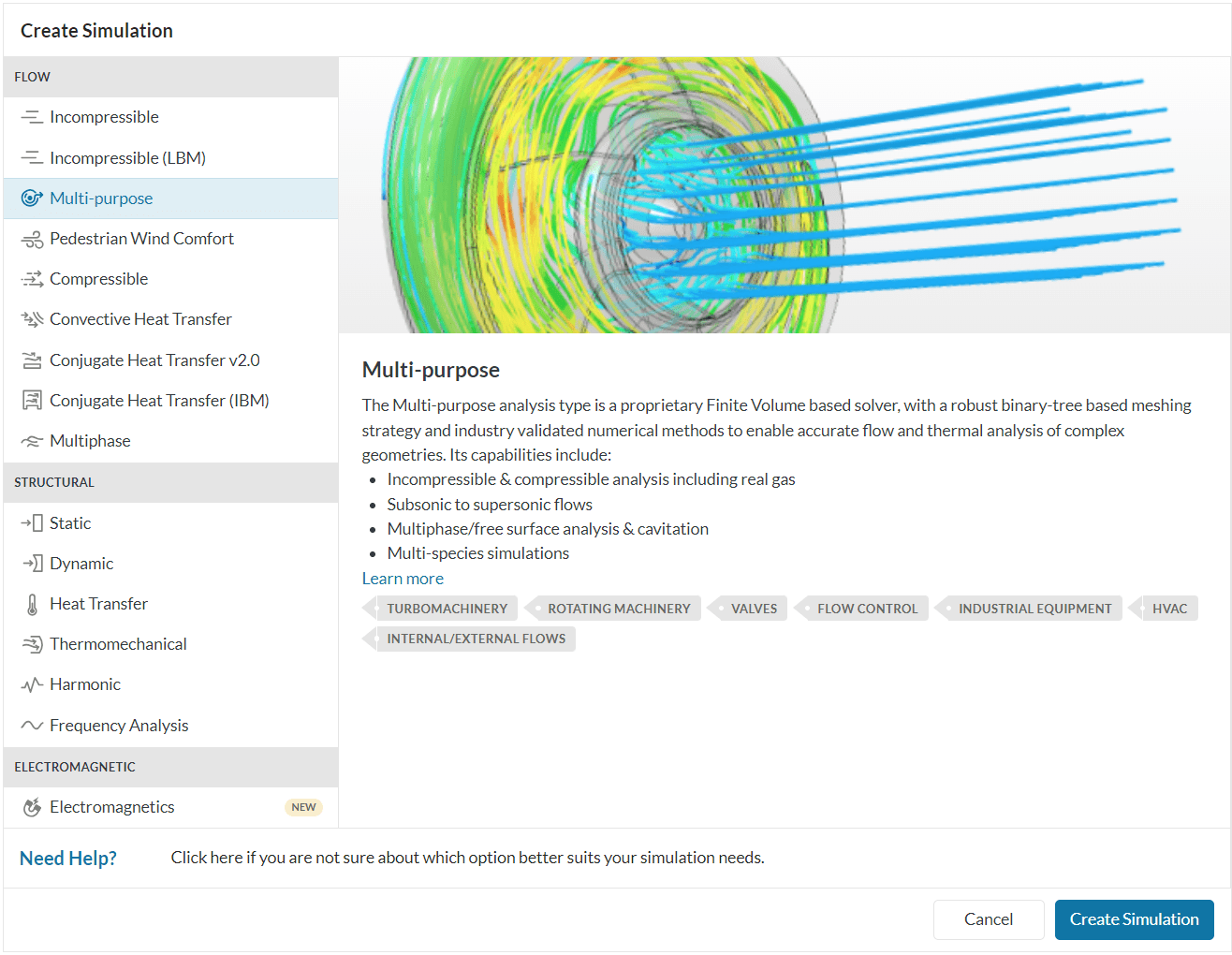Choose Incompressible (LBM) analysis type

click(x=127, y=158)
